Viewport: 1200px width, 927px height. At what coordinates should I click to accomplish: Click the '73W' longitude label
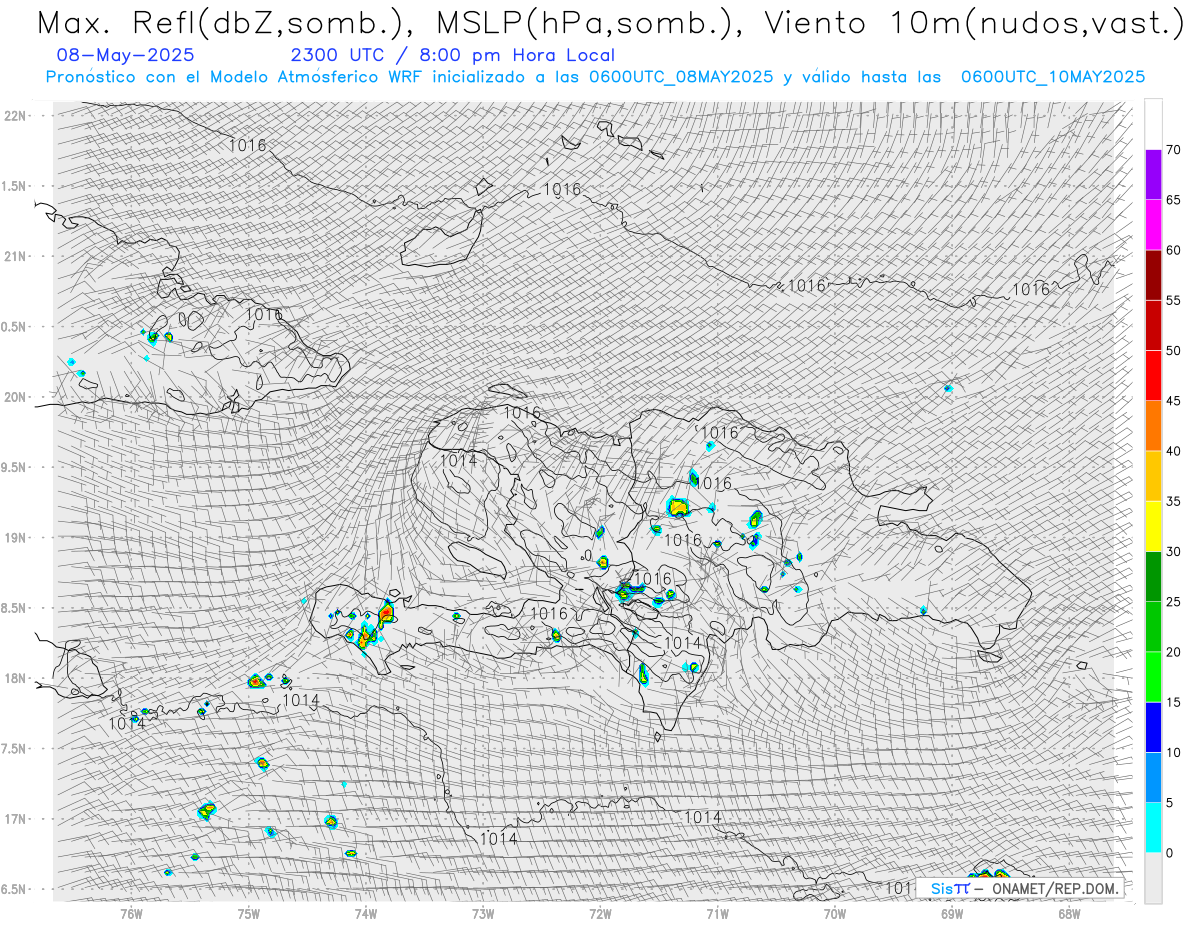point(483,912)
